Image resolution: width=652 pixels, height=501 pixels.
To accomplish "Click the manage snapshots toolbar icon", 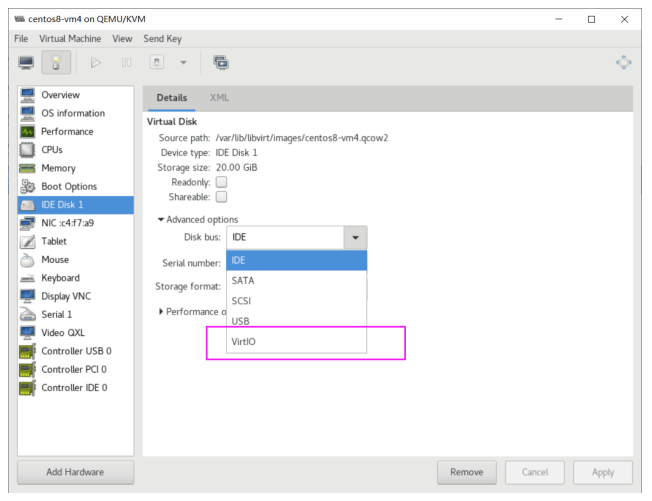I will (219, 63).
